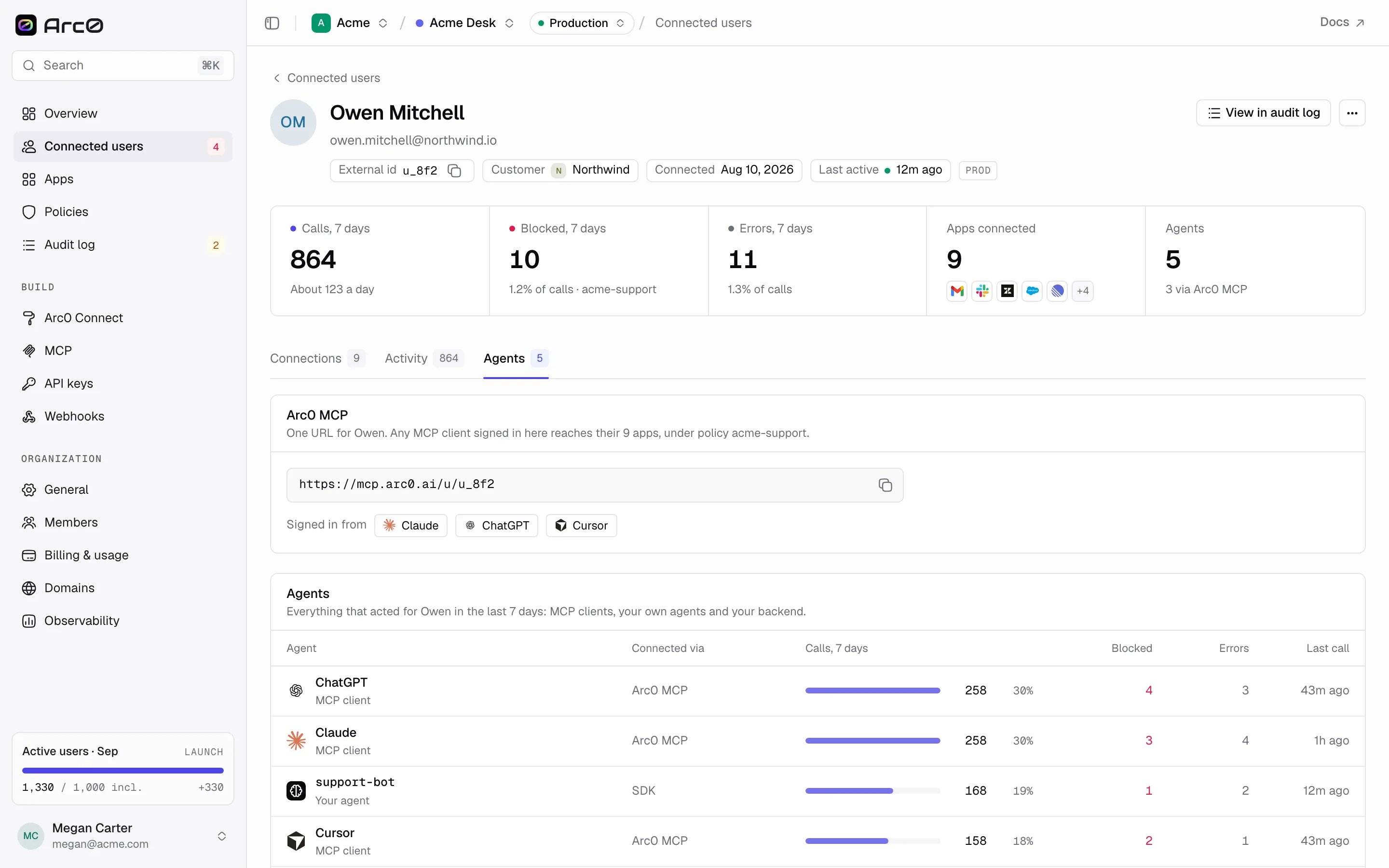This screenshot has width=1389, height=868.
Task: Click the Northwind customer badge icon
Action: (558, 171)
